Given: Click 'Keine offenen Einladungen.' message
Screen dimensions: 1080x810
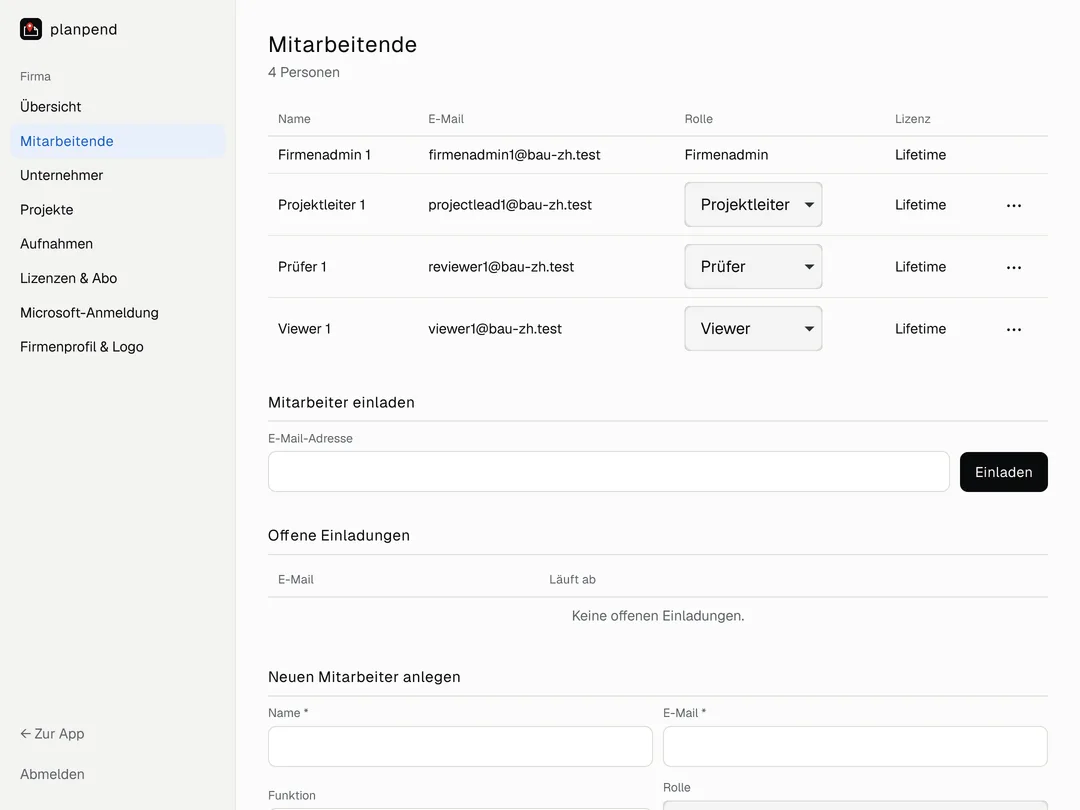Looking at the screenshot, I should [x=658, y=616].
